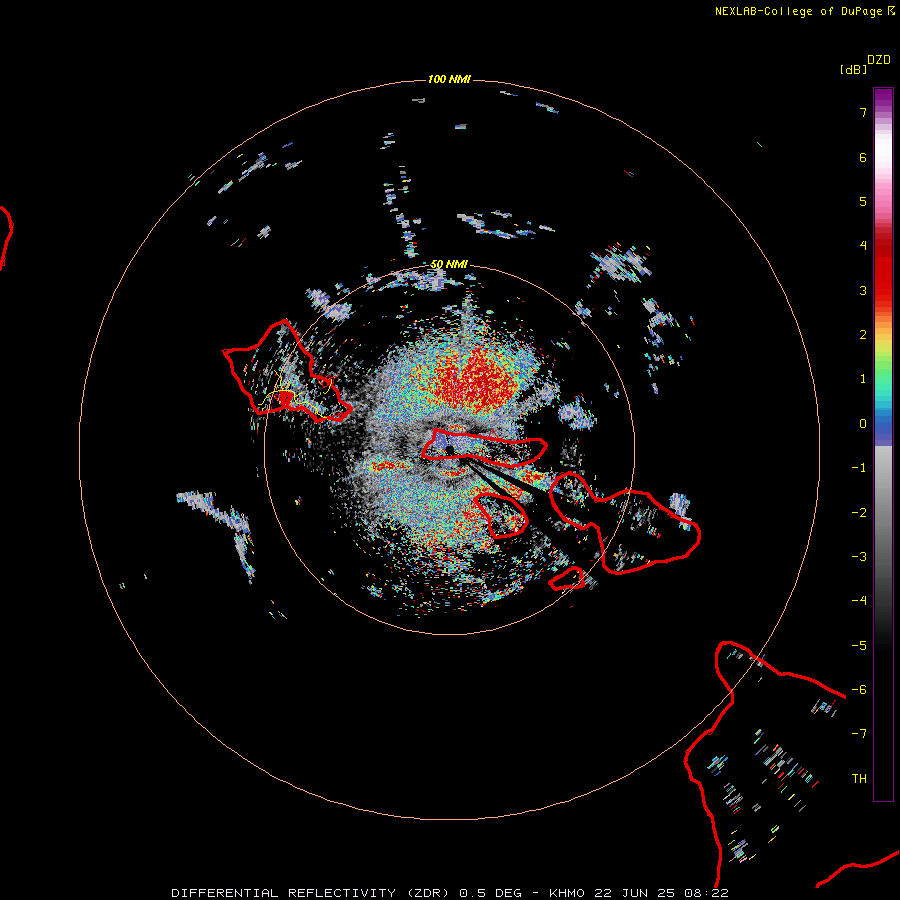Click the -4 value on color scale
Viewport: 900px width, 900px height.
859,601
